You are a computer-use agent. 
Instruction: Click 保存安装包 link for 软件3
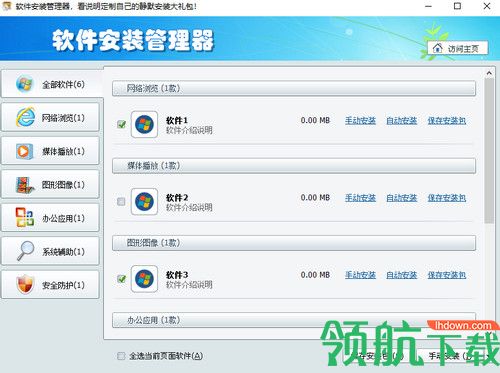pyautogui.click(x=447, y=275)
